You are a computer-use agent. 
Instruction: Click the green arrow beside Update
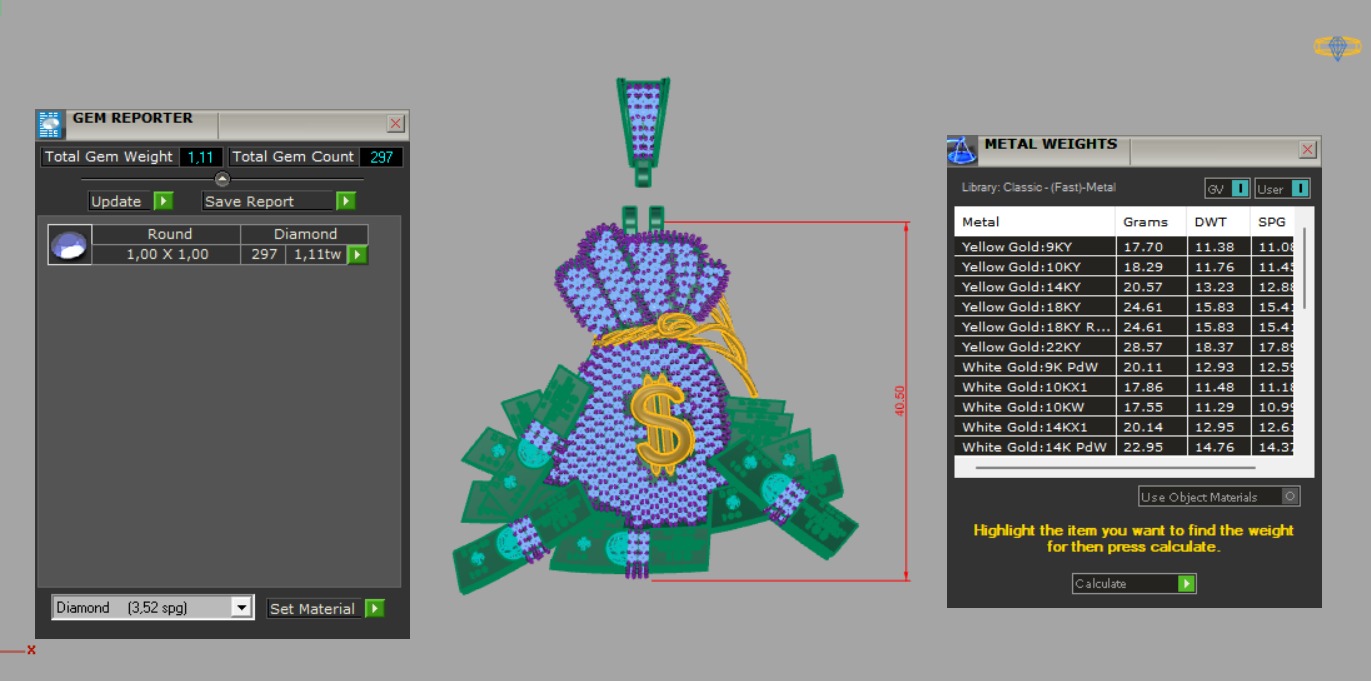click(163, 201)
